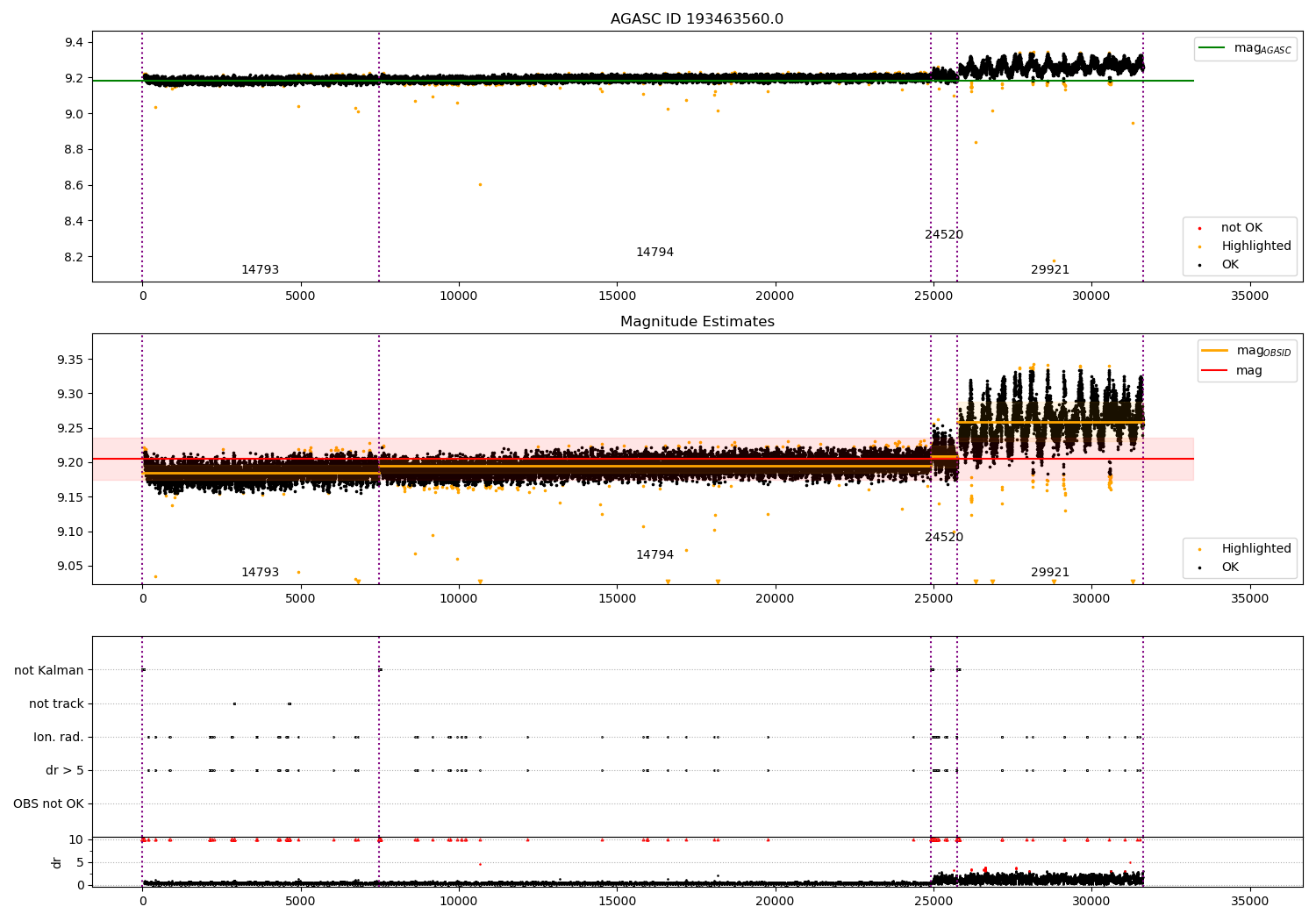Click obsid label 24520 in the top plot
This screenshot has width=1316, height=921.
pyautogui.click(x=944, y=235)
